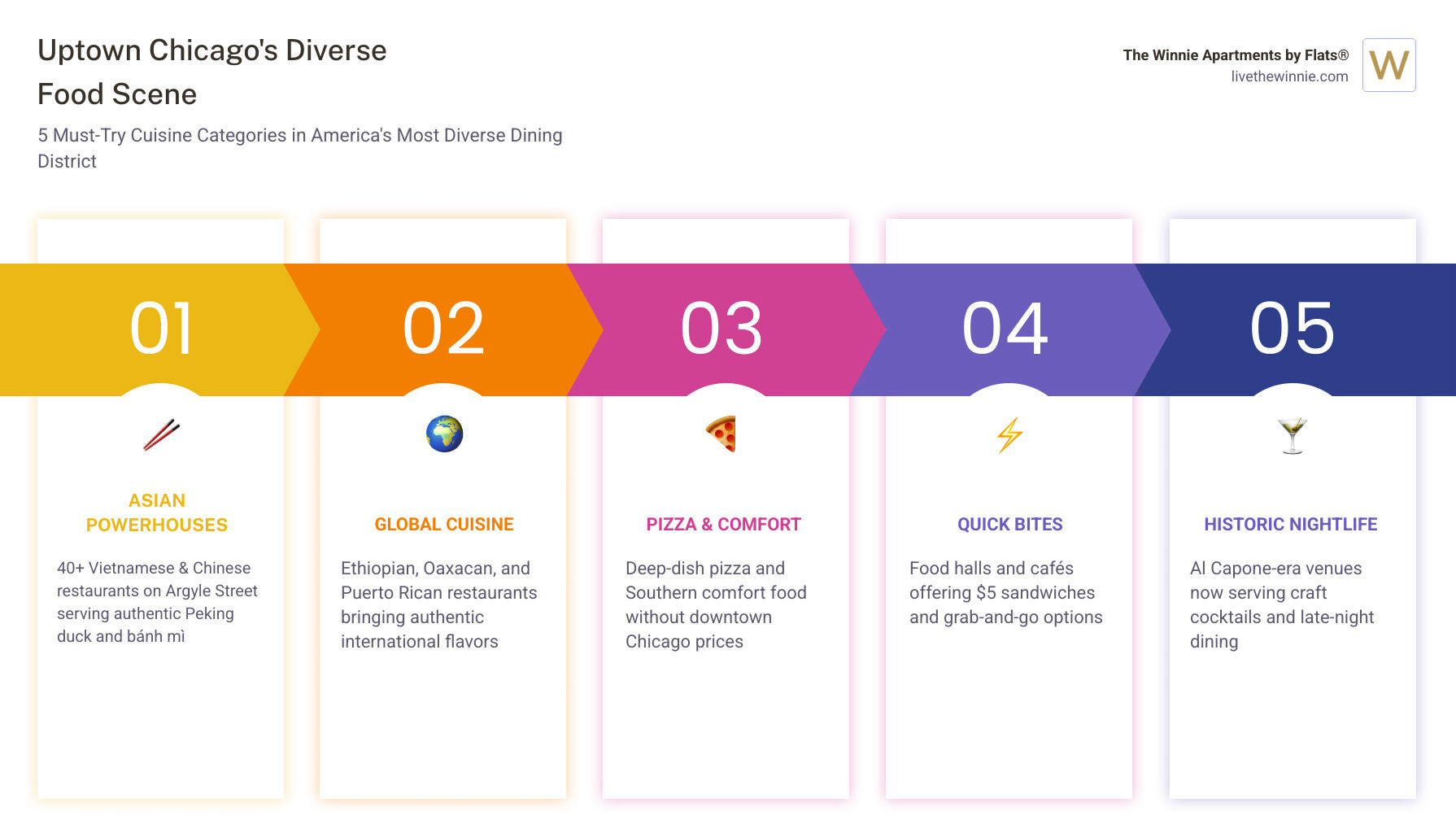
Task: Click the Quick Bites heading
Action: point(1009,525)
